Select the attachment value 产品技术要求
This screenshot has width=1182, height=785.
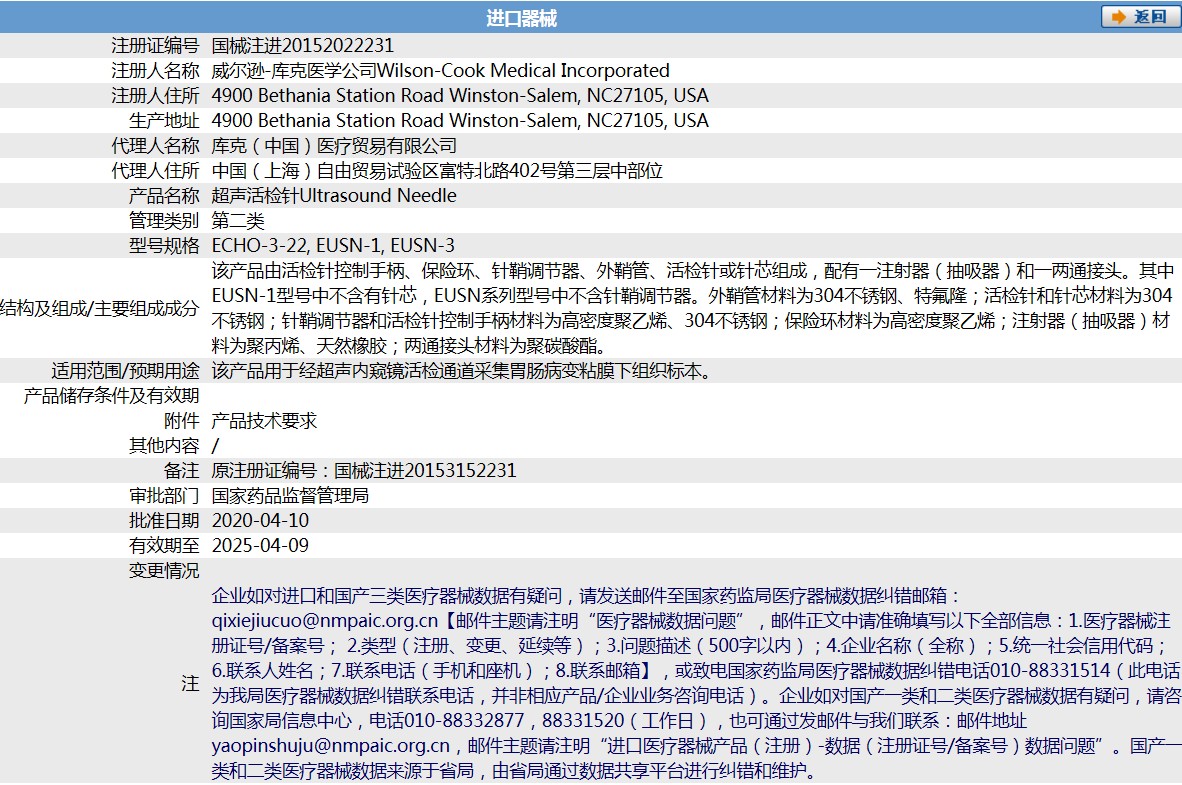click(x=265, y=421)
